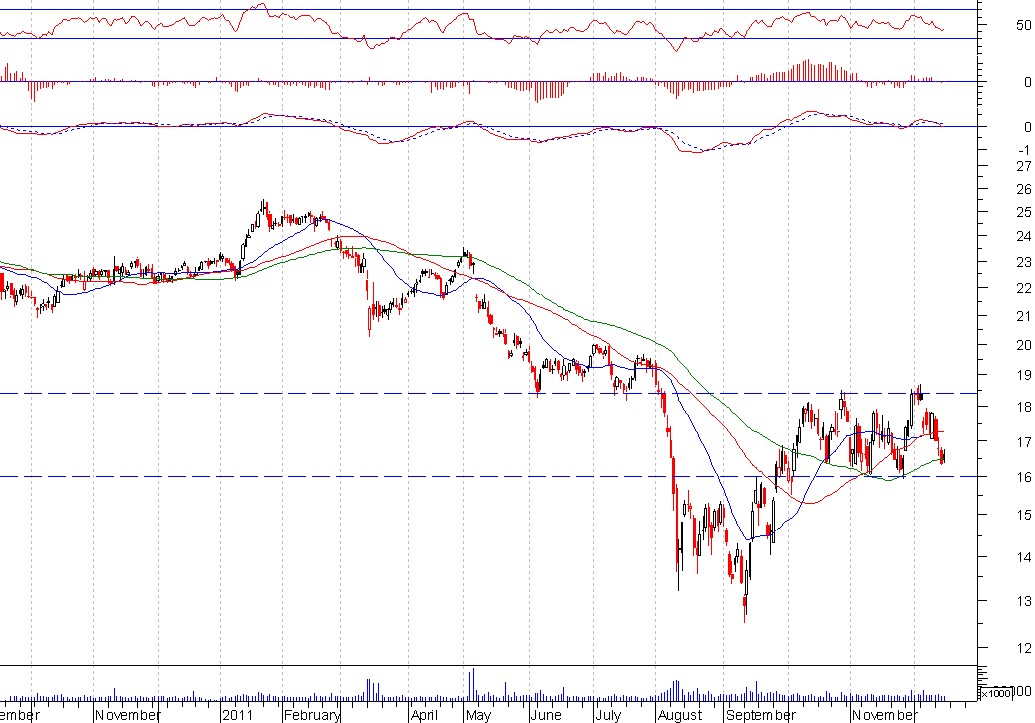This screenshot has width=1035, height=723.
Task: Click the 21 price axis label
Action: point(1023,316)
